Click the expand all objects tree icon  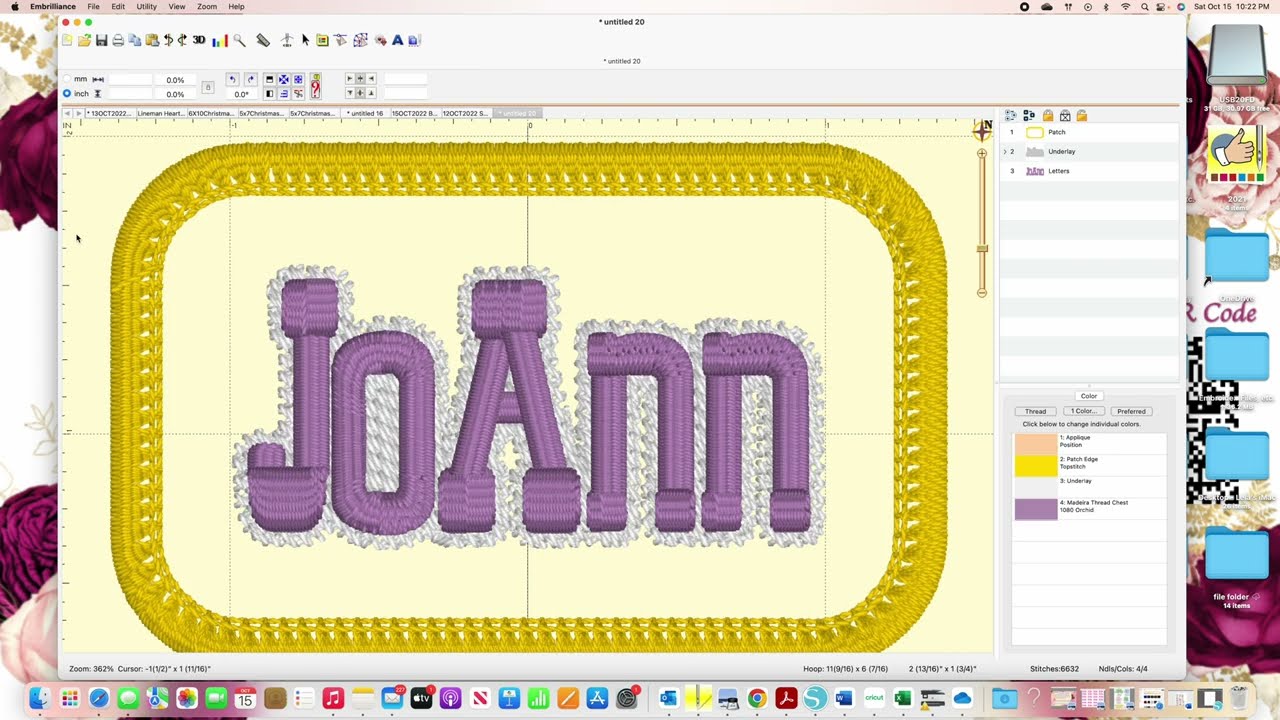tap(1010, 115)
